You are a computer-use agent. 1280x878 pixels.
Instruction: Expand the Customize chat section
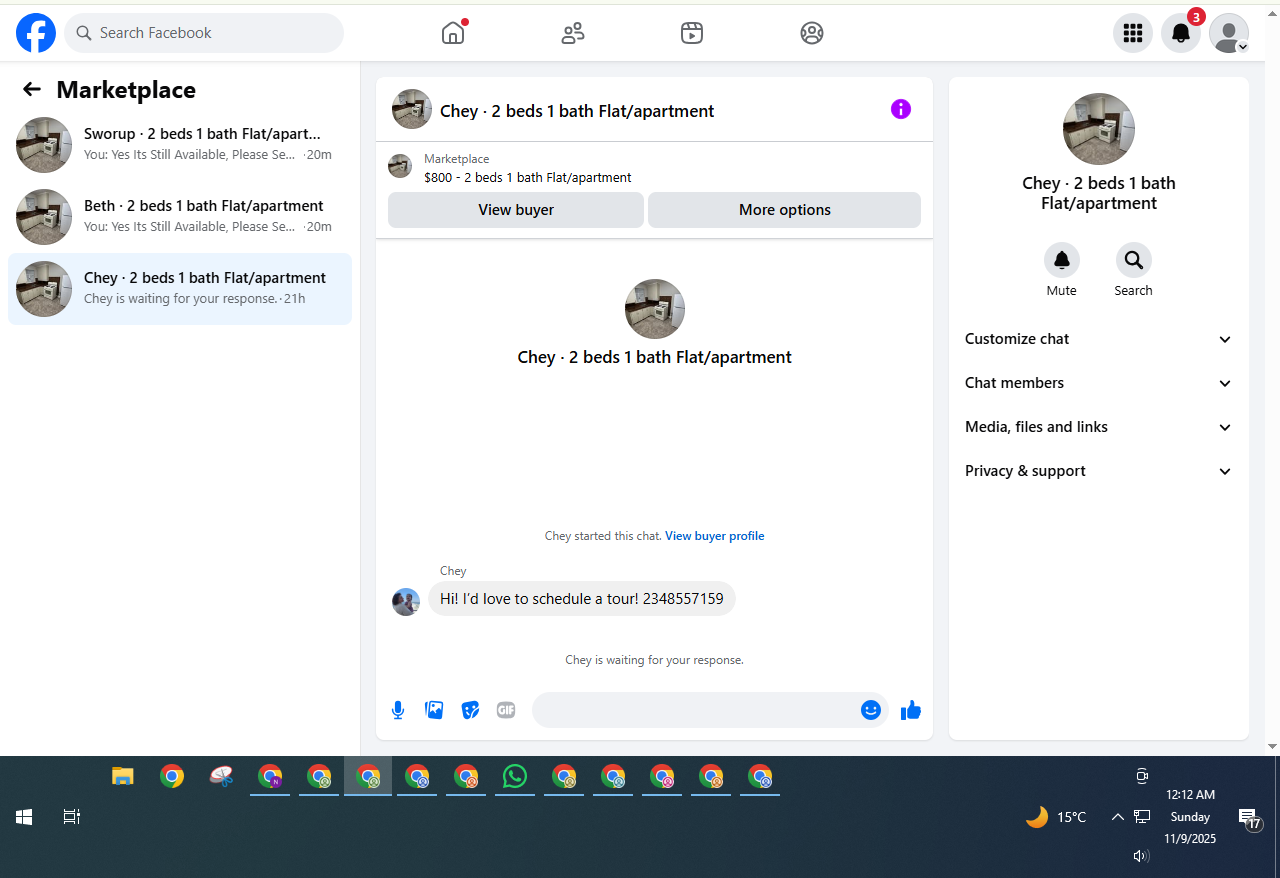pos(1099,339)
